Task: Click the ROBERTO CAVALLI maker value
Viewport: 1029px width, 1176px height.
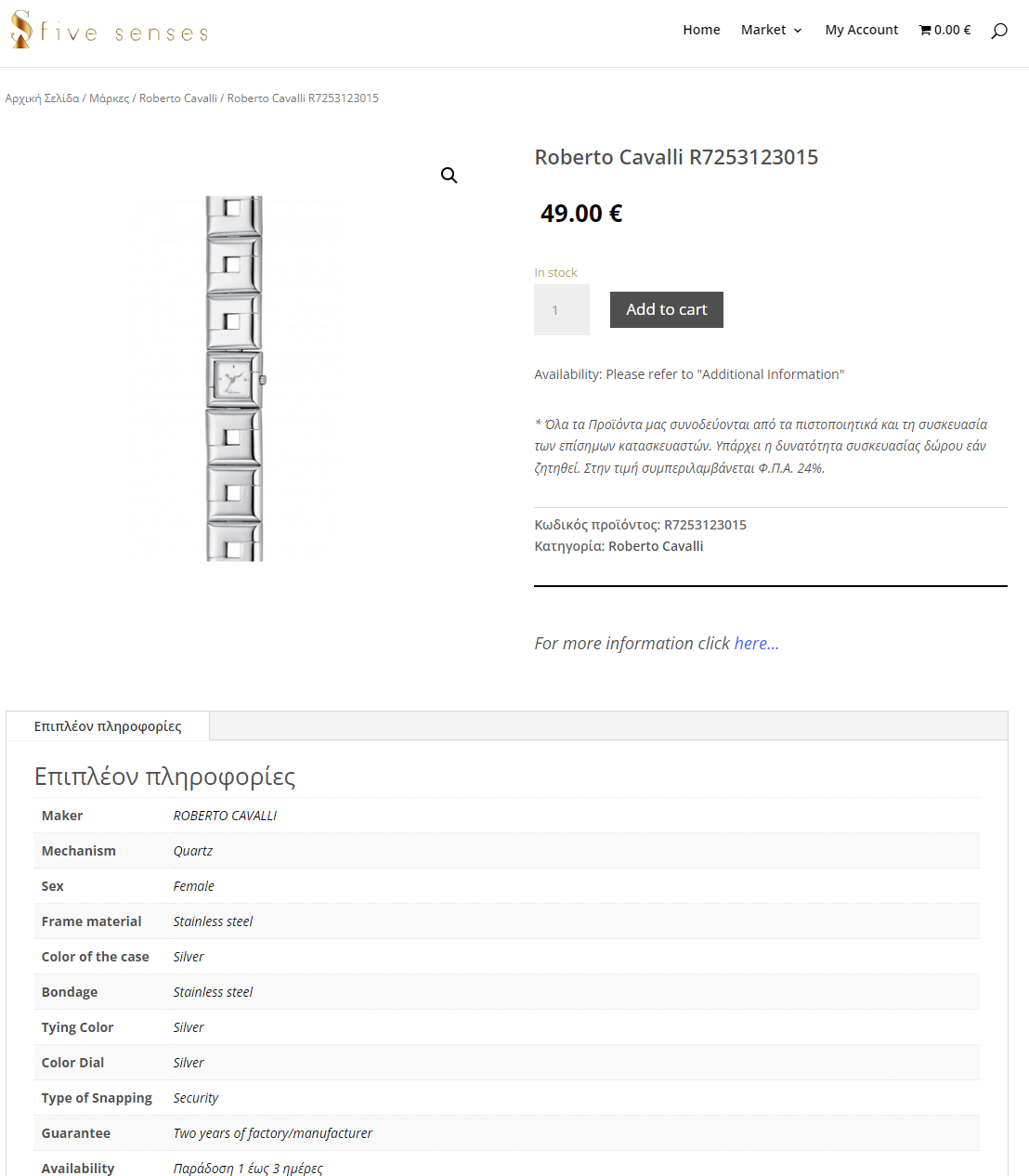Action: (x=225, y=816)
